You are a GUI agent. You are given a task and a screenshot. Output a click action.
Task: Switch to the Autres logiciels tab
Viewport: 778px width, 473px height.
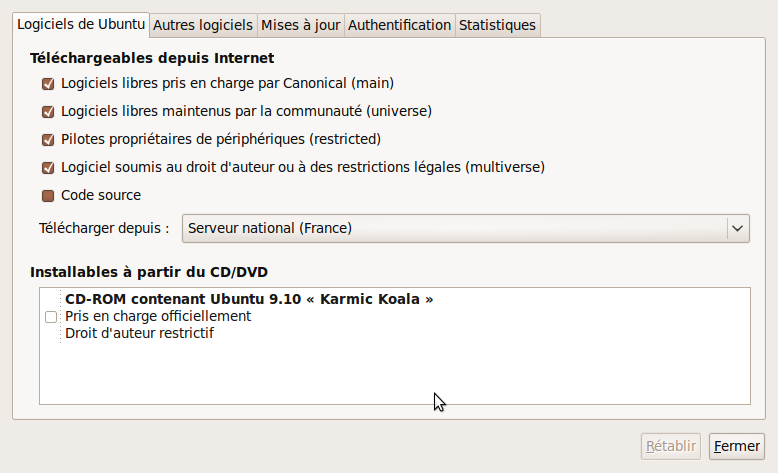click(204, 25)
